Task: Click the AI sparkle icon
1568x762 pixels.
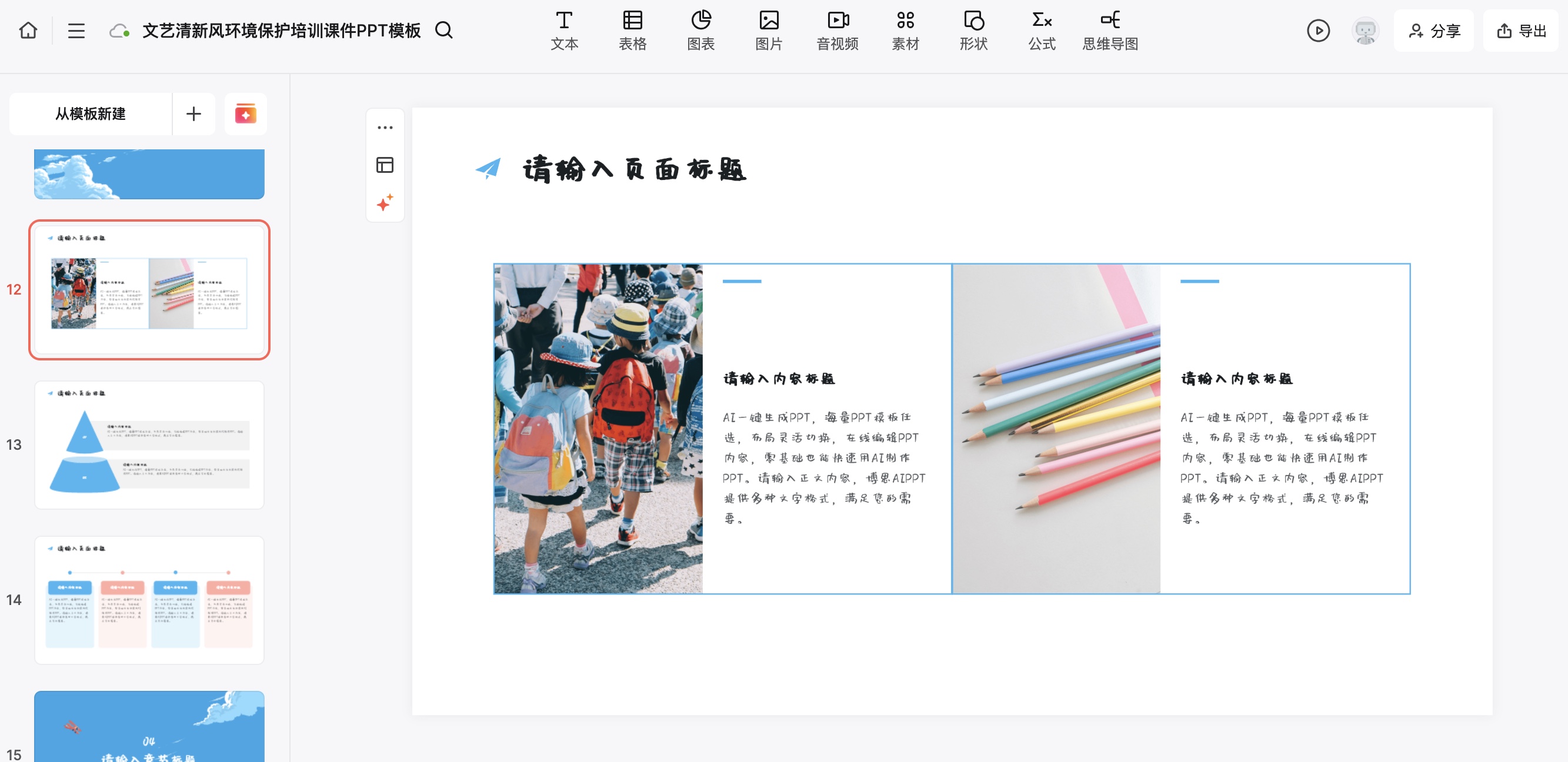Action: (385, 203)
